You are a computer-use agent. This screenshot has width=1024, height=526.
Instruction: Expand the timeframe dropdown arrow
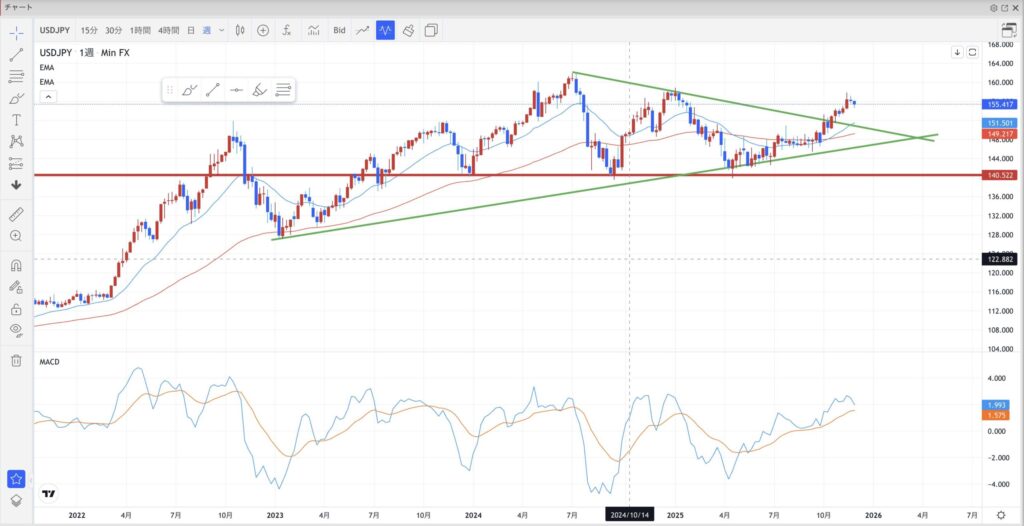(221, 30)
